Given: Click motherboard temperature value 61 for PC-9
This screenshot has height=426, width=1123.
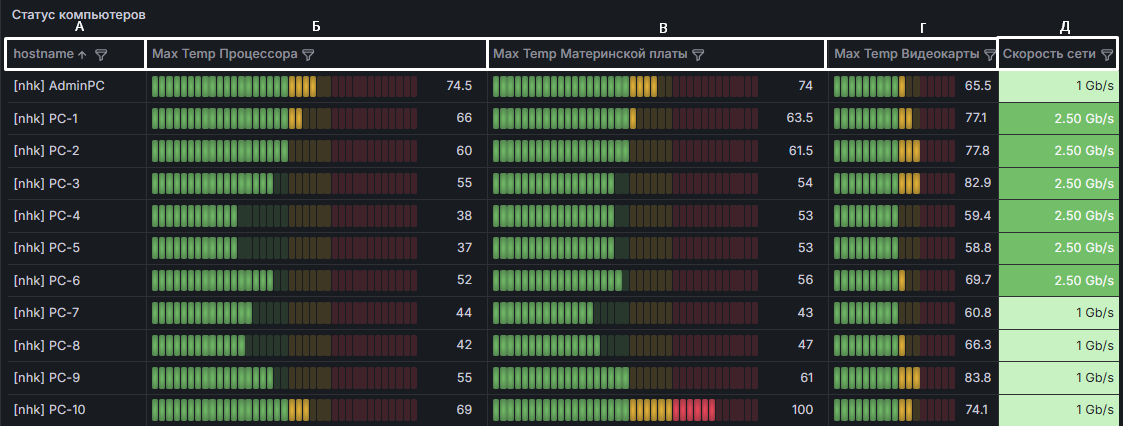Looking at the screenshot, I should [806, 377].
